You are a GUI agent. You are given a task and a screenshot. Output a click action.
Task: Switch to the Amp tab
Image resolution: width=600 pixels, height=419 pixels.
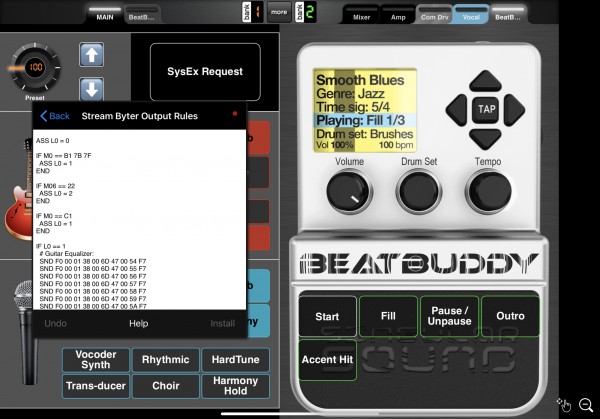tap(398, 15)
